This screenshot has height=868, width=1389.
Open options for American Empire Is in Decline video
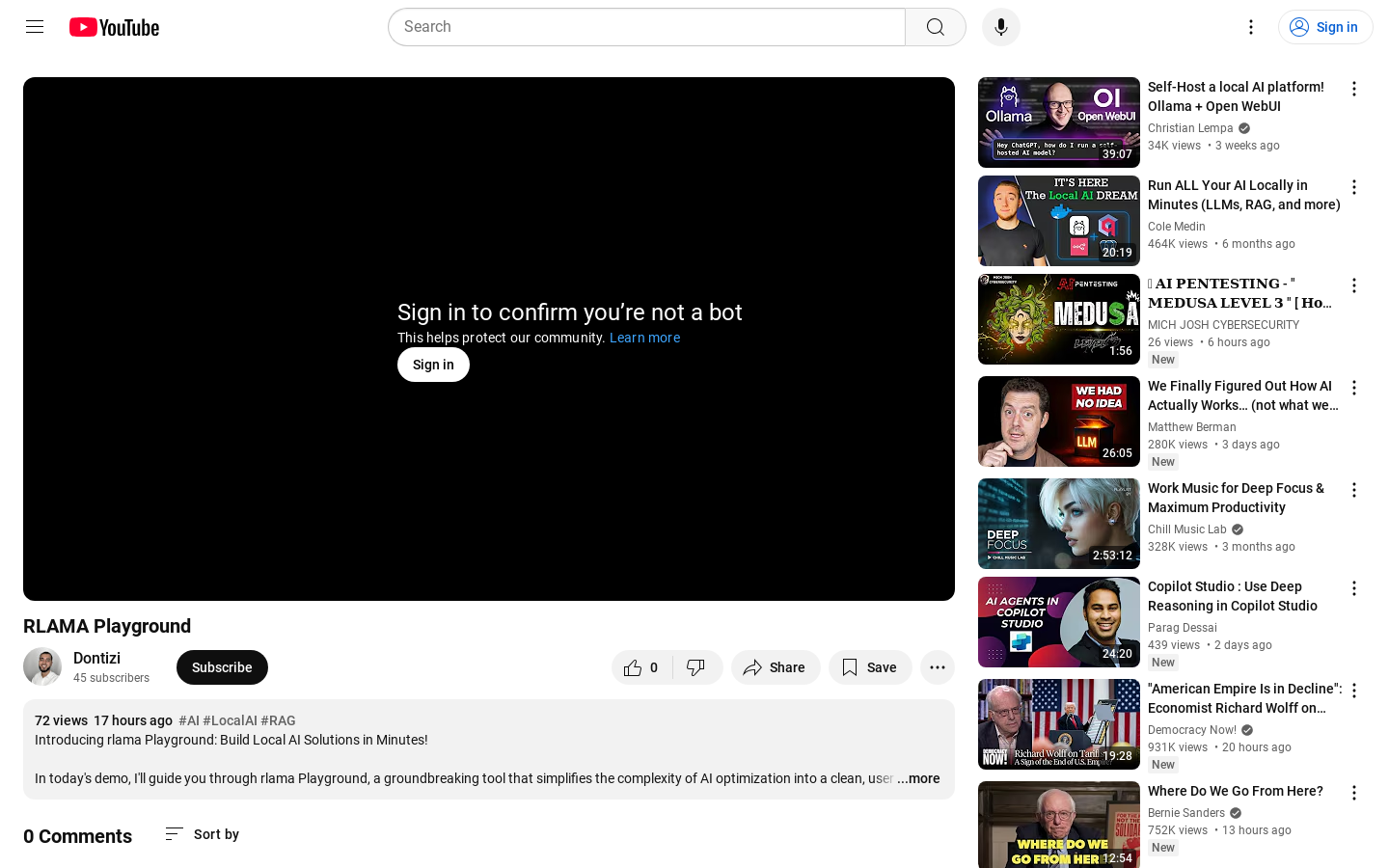pos(1354,691)
